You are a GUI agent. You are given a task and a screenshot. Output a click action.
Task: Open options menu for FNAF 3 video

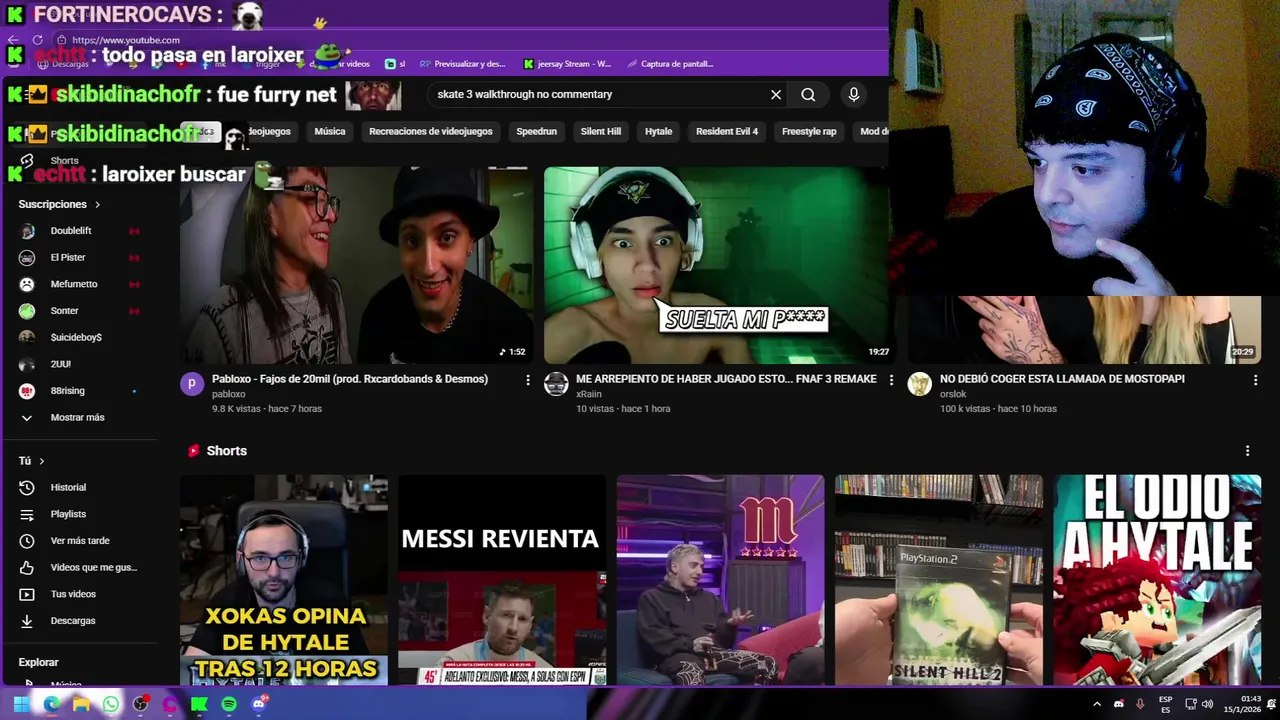[891, 380]
